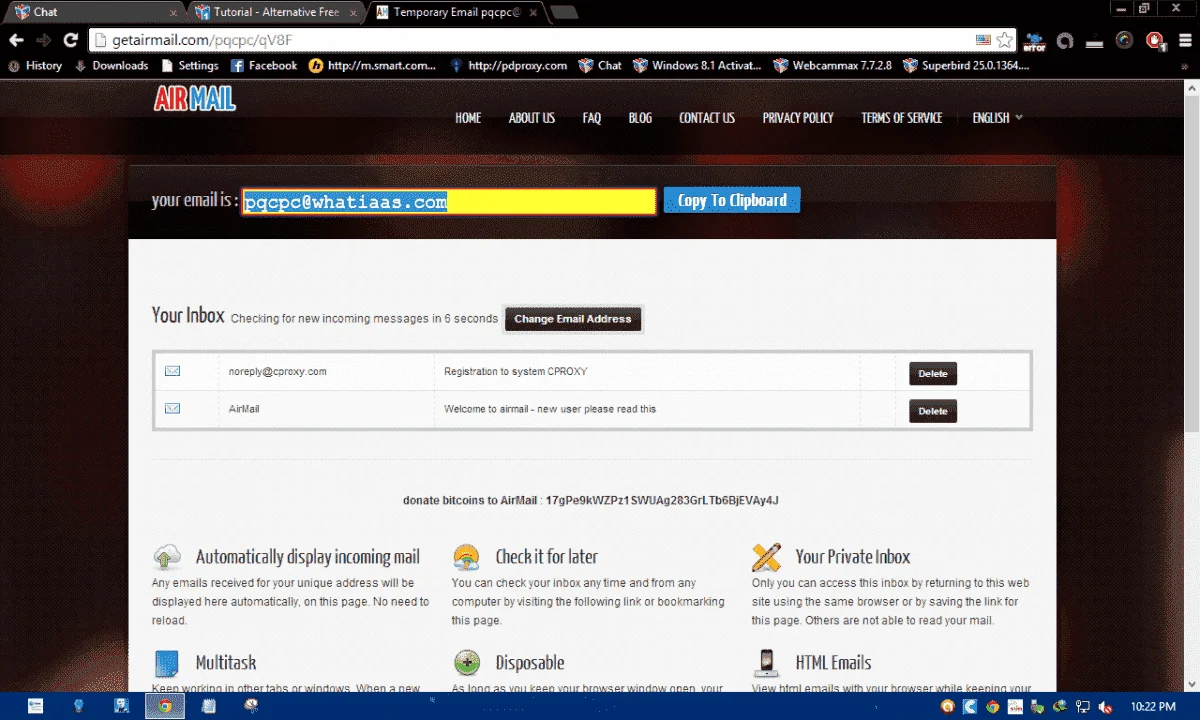Click the blue Multitask icon
Screen dimensions: 1200x720
click(x=167, y=663)
